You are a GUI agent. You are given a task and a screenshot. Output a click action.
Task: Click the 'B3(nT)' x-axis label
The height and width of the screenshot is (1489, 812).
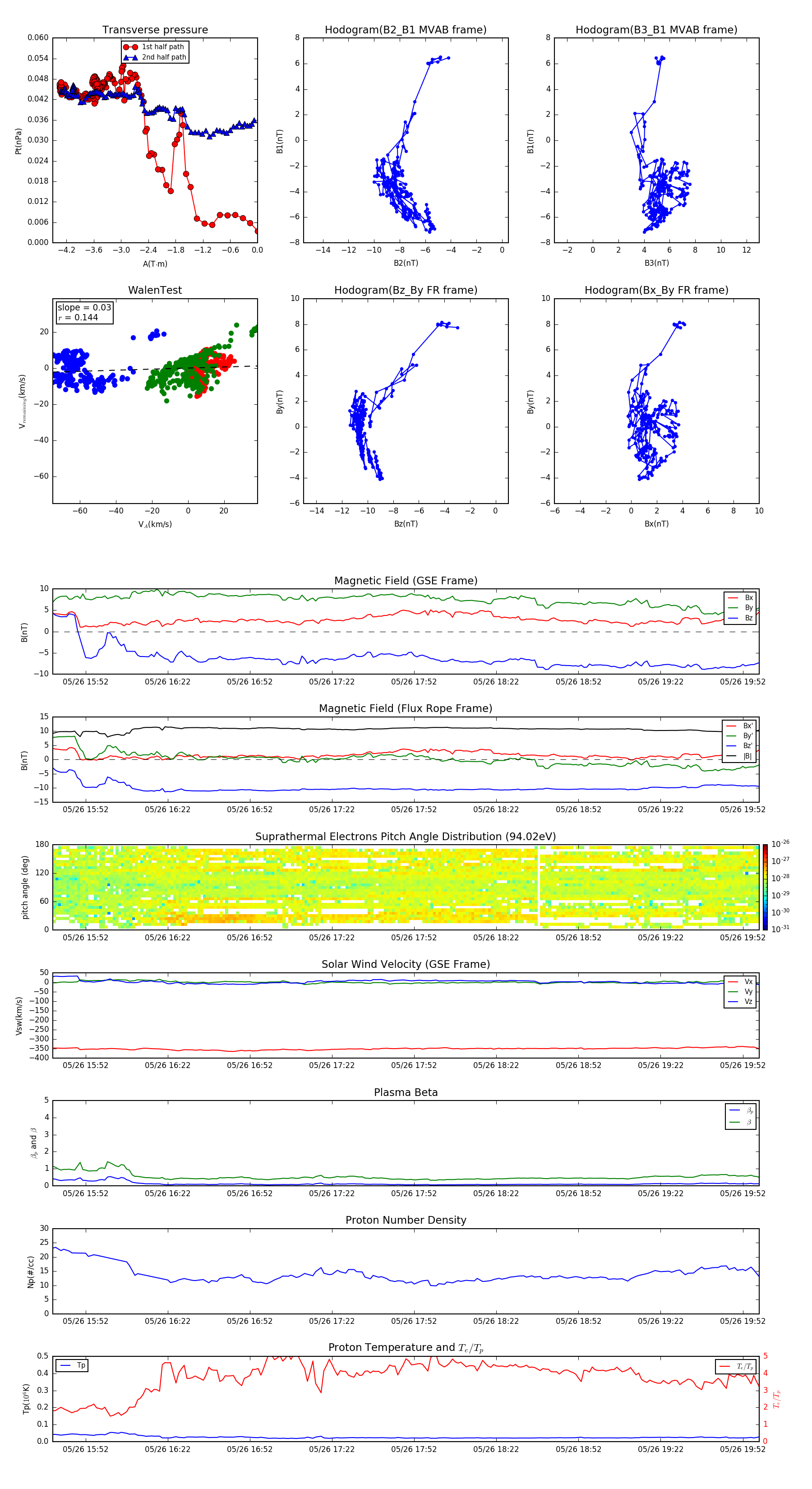pyautogui.click(x=656, y=264)
